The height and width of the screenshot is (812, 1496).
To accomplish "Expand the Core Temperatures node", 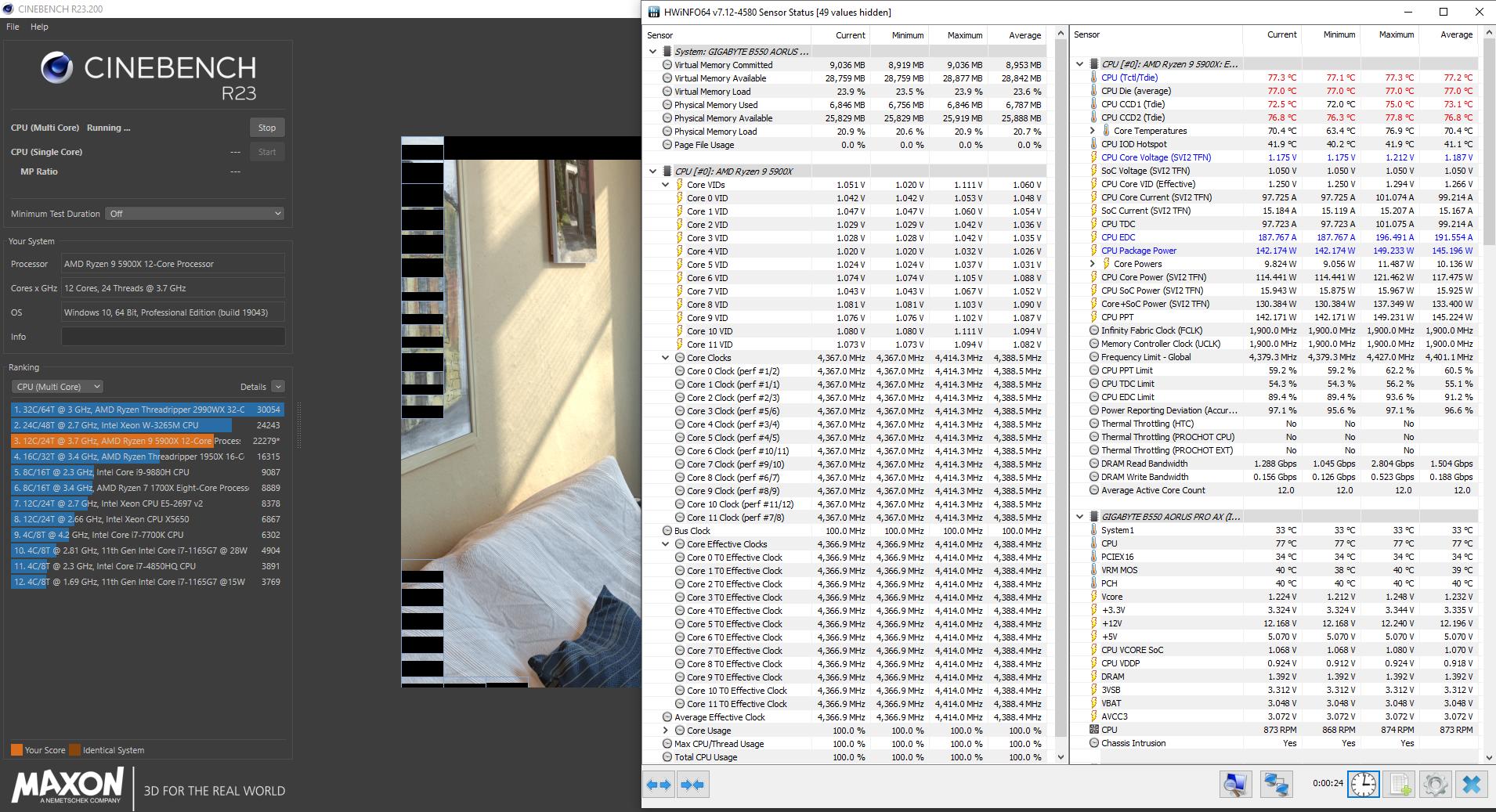I will (x=1093, y=131).
